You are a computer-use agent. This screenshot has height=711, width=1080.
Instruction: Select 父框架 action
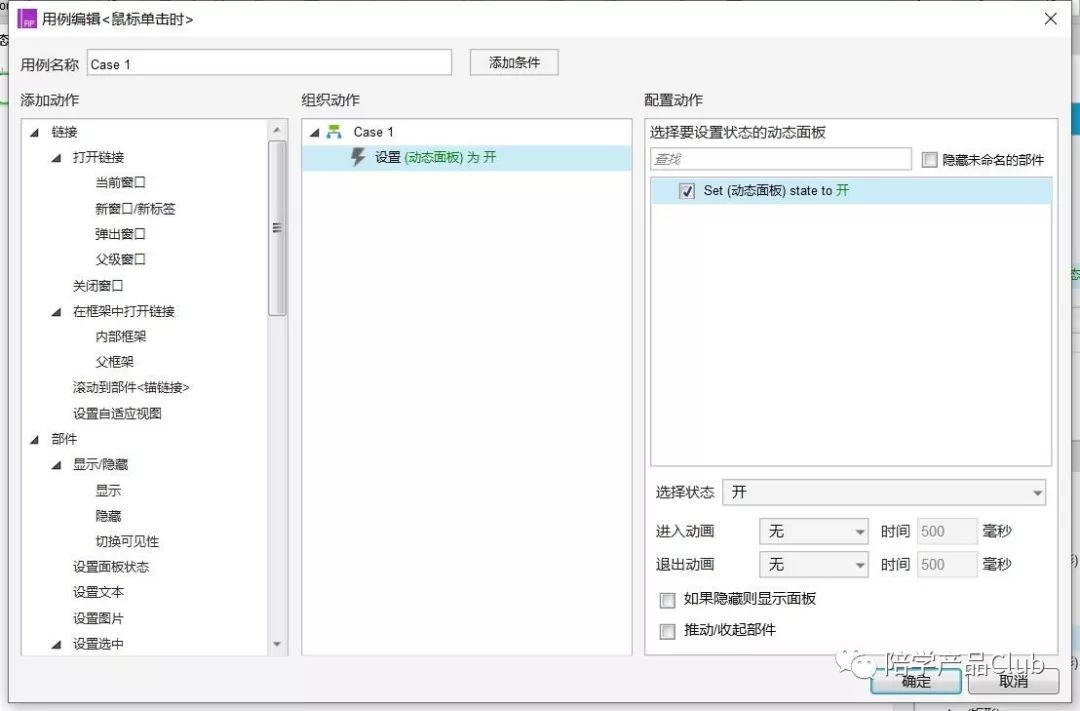(x=114, y=362)
